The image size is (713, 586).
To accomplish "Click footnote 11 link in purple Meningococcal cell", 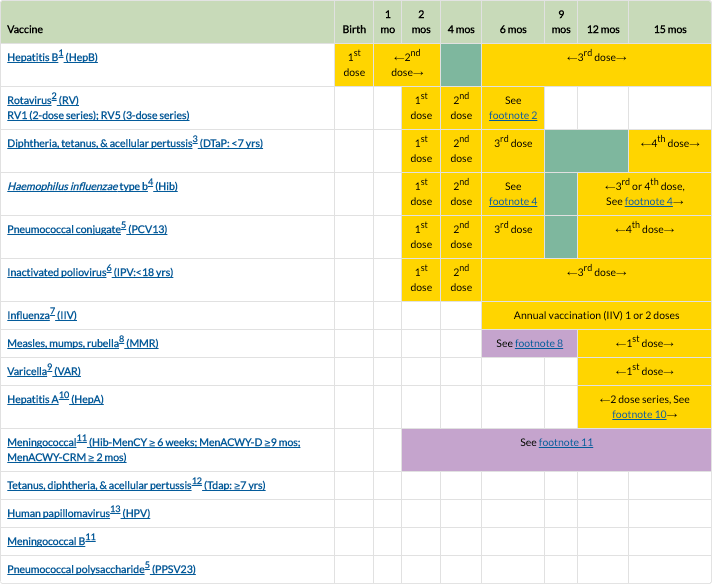I will tap(566, 442).
